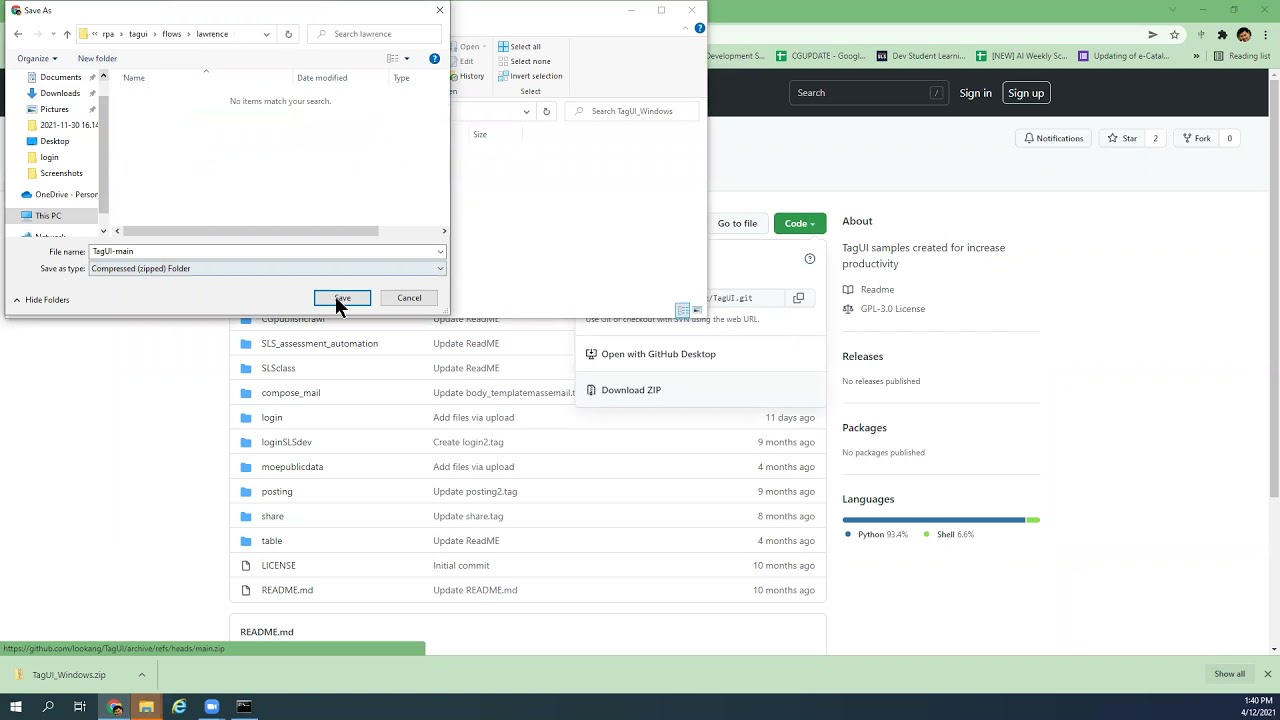This screenshot has height=720, width=1280.
Task: Open moepublicdata folder
Action: coord(292,467)
